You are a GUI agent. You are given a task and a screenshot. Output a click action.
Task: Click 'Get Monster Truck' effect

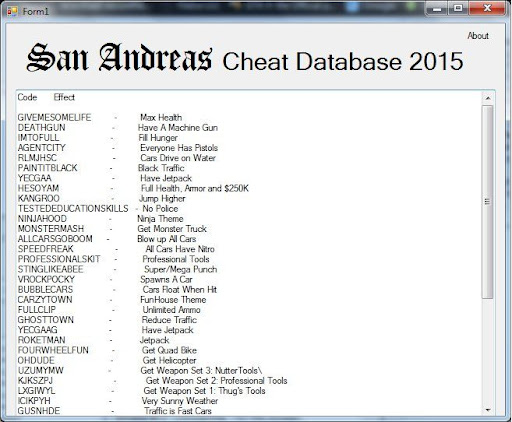[172, 229]
